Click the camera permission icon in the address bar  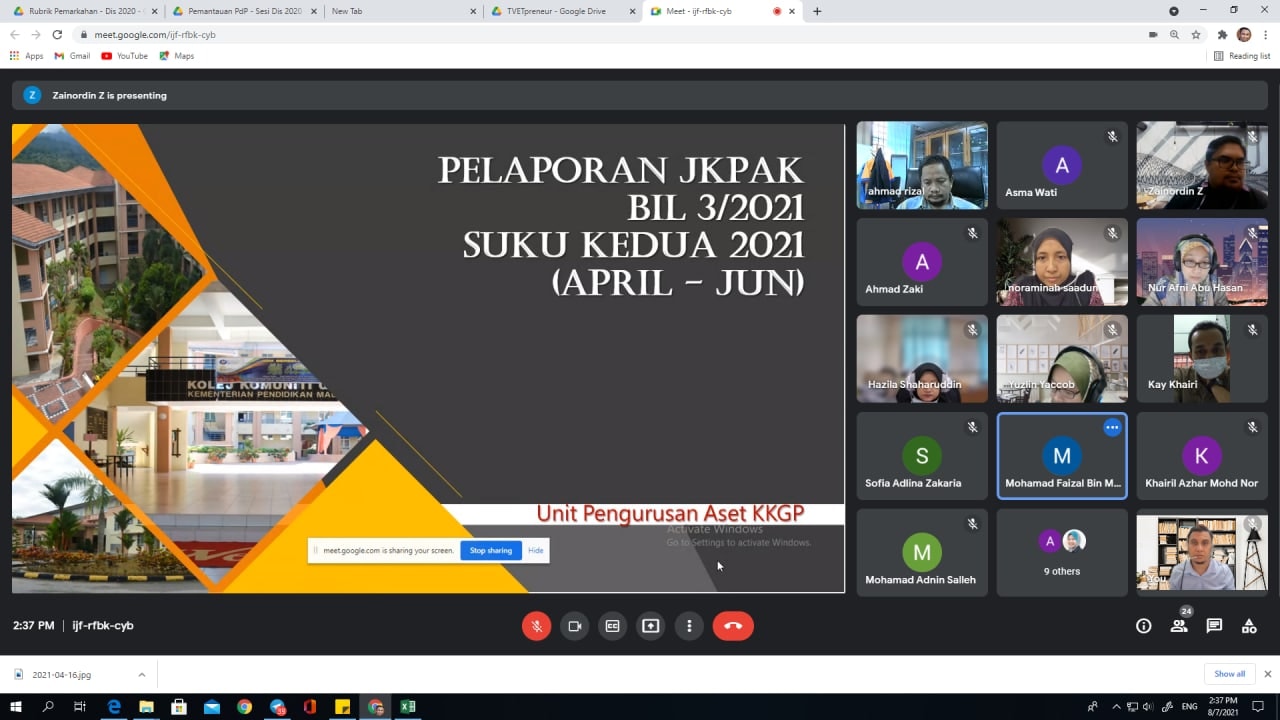[1153, 34]
